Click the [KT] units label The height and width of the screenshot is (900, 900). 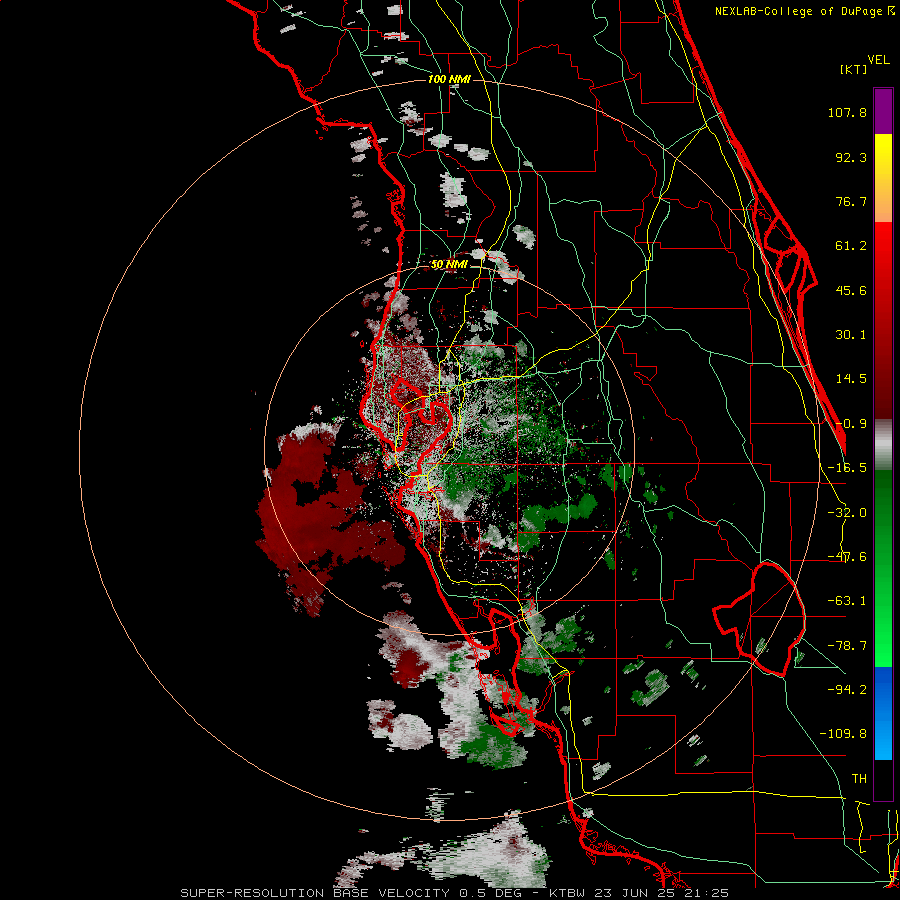tap(854, 69)
